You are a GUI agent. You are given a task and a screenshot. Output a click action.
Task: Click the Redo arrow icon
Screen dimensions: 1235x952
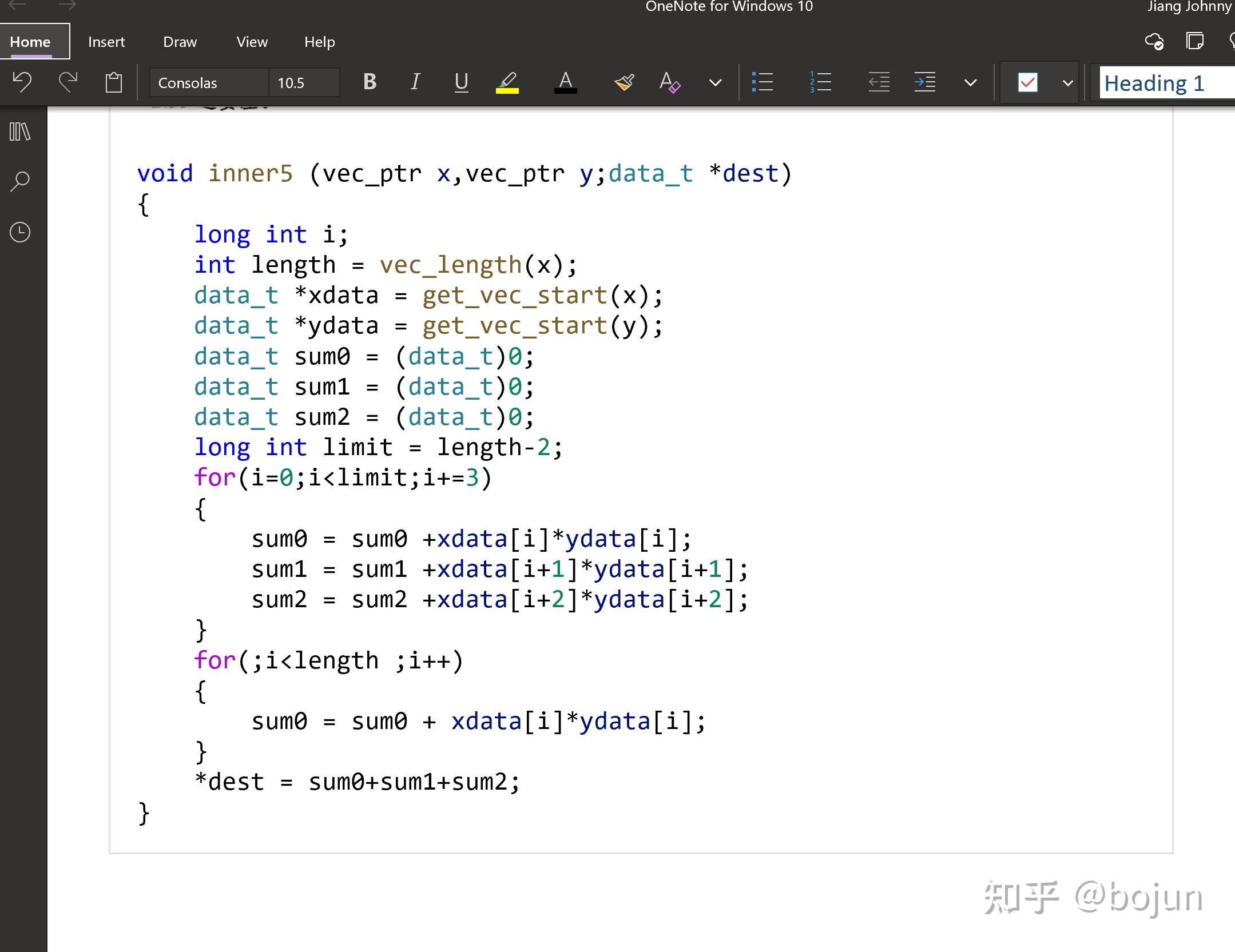point(68,82)
